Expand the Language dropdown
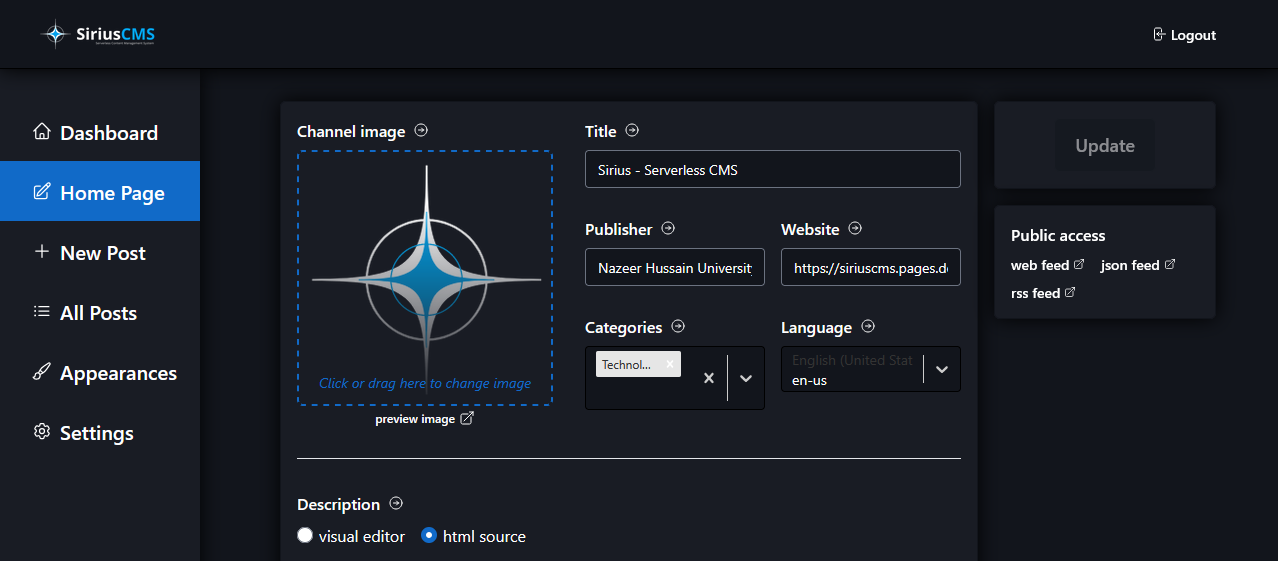 tap(941, 369)
